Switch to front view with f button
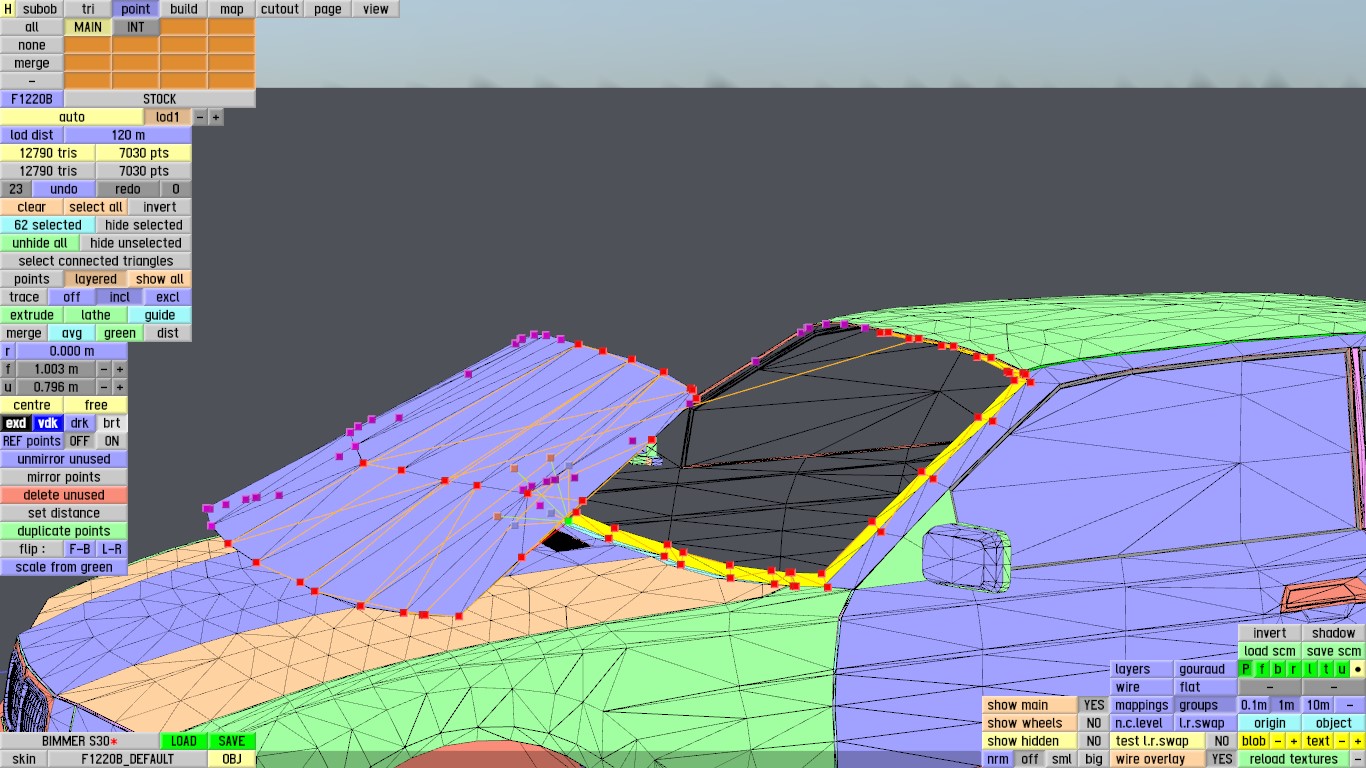Viewport: 1366px width, 768px height. (1261, 669)
